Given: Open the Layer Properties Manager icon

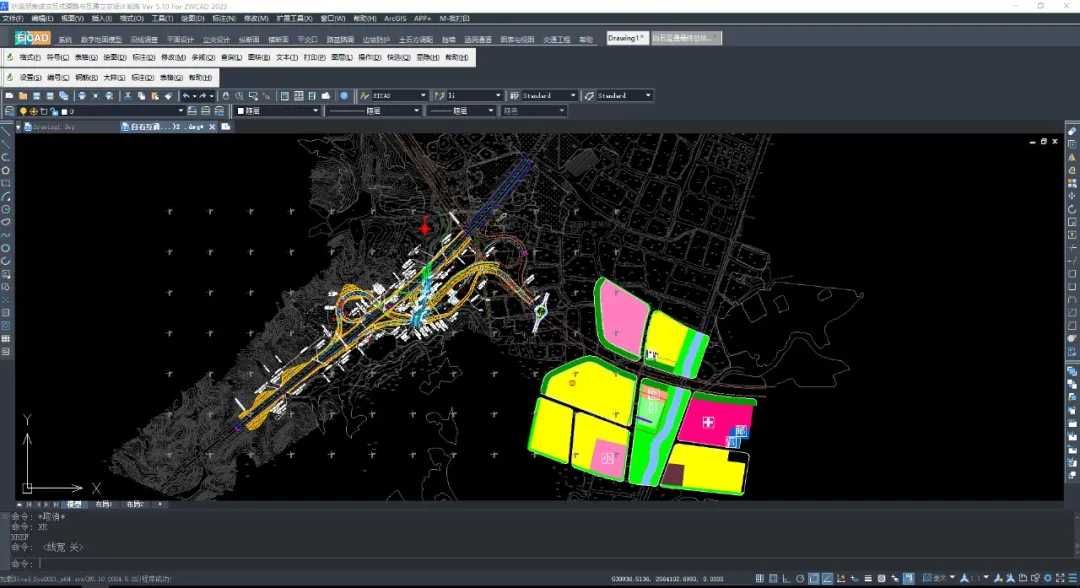Looking at the screenshot, I should [10, 111].
